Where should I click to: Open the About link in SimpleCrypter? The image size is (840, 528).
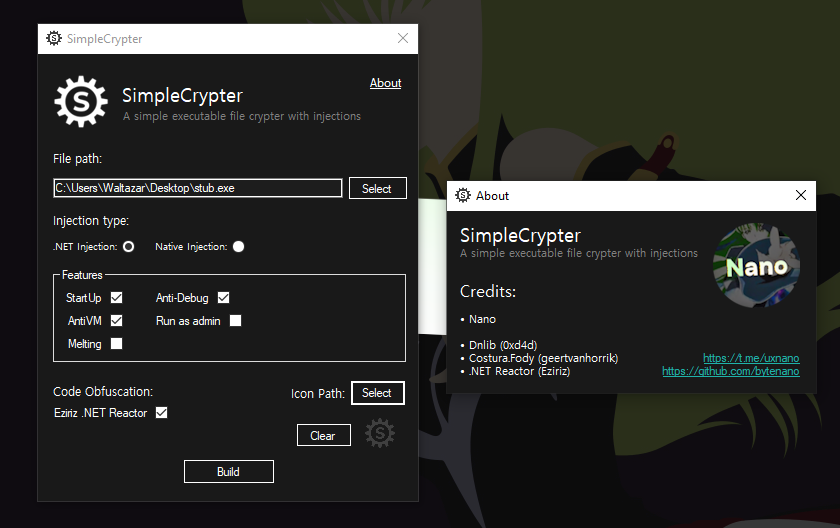(385, 83)
